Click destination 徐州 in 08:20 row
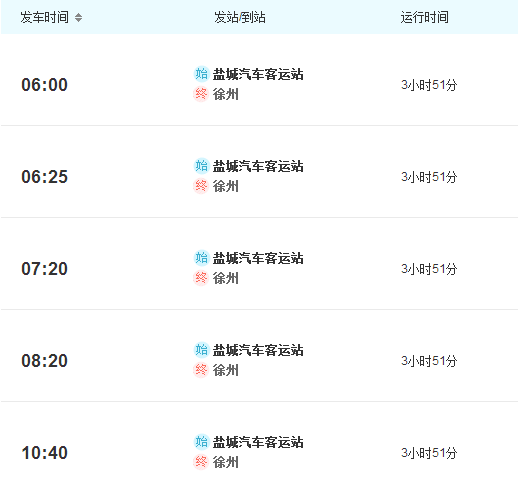This screenshot has height=489, width=518. click(x=226, y=370)
